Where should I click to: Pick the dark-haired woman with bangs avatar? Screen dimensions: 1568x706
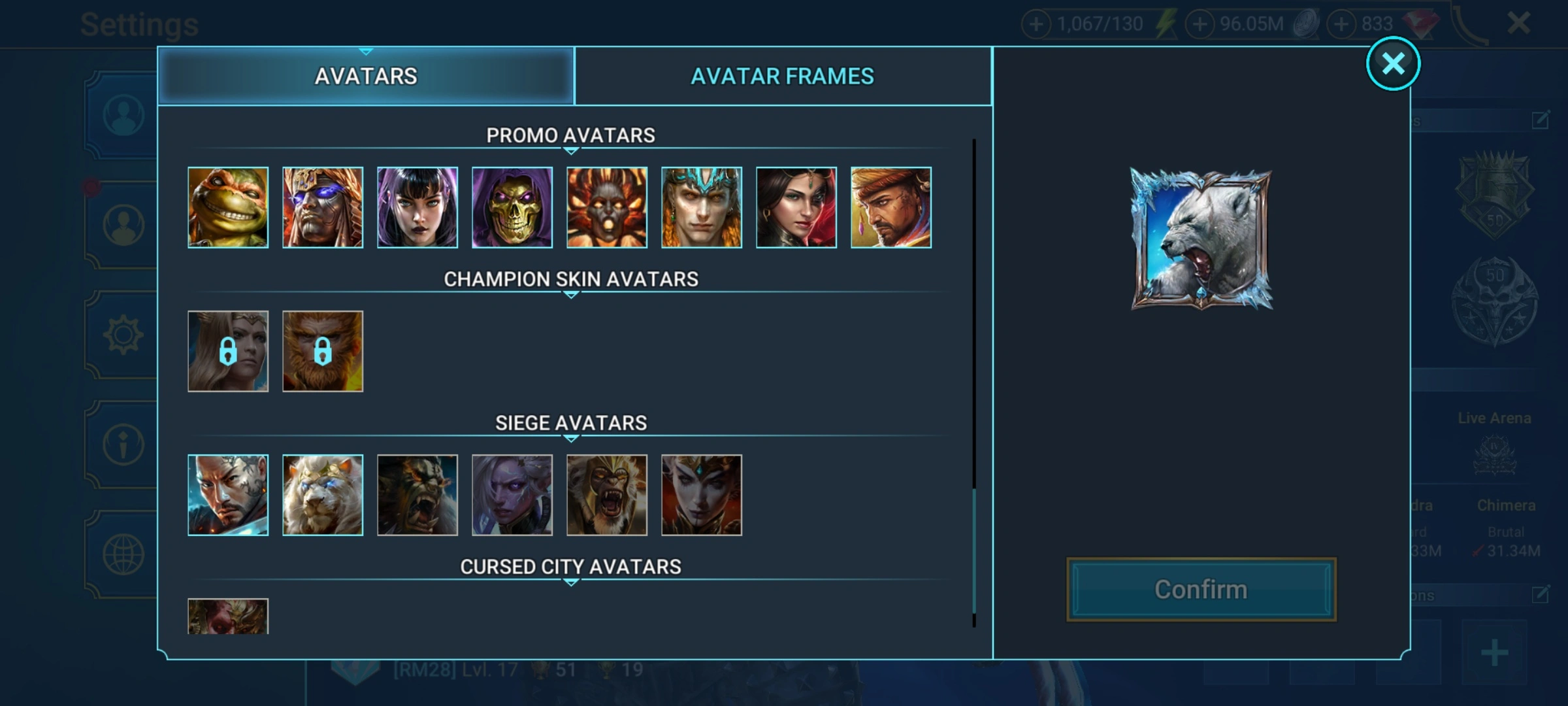pyautogui.click(x=417, y=207)
